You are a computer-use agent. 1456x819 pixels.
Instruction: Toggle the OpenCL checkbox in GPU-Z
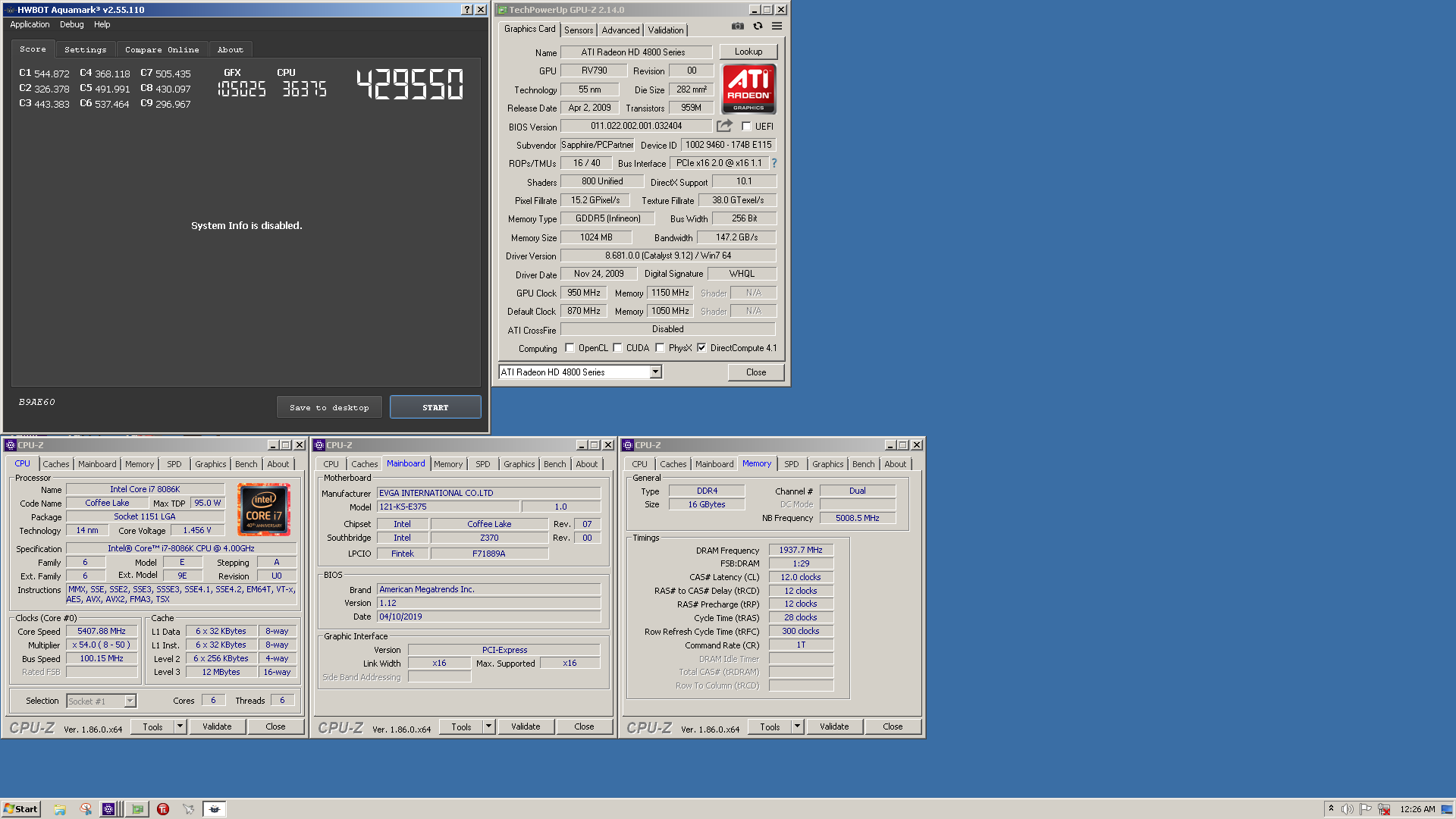pyautogui.click(x=570, y=348)
